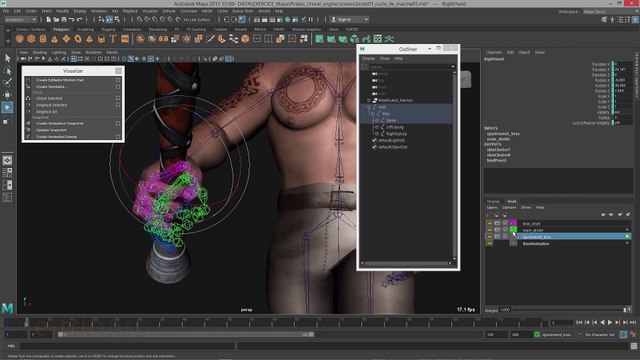Create a polygon cone from shelf
Viewport: 640px width, 360px height.
54,39
